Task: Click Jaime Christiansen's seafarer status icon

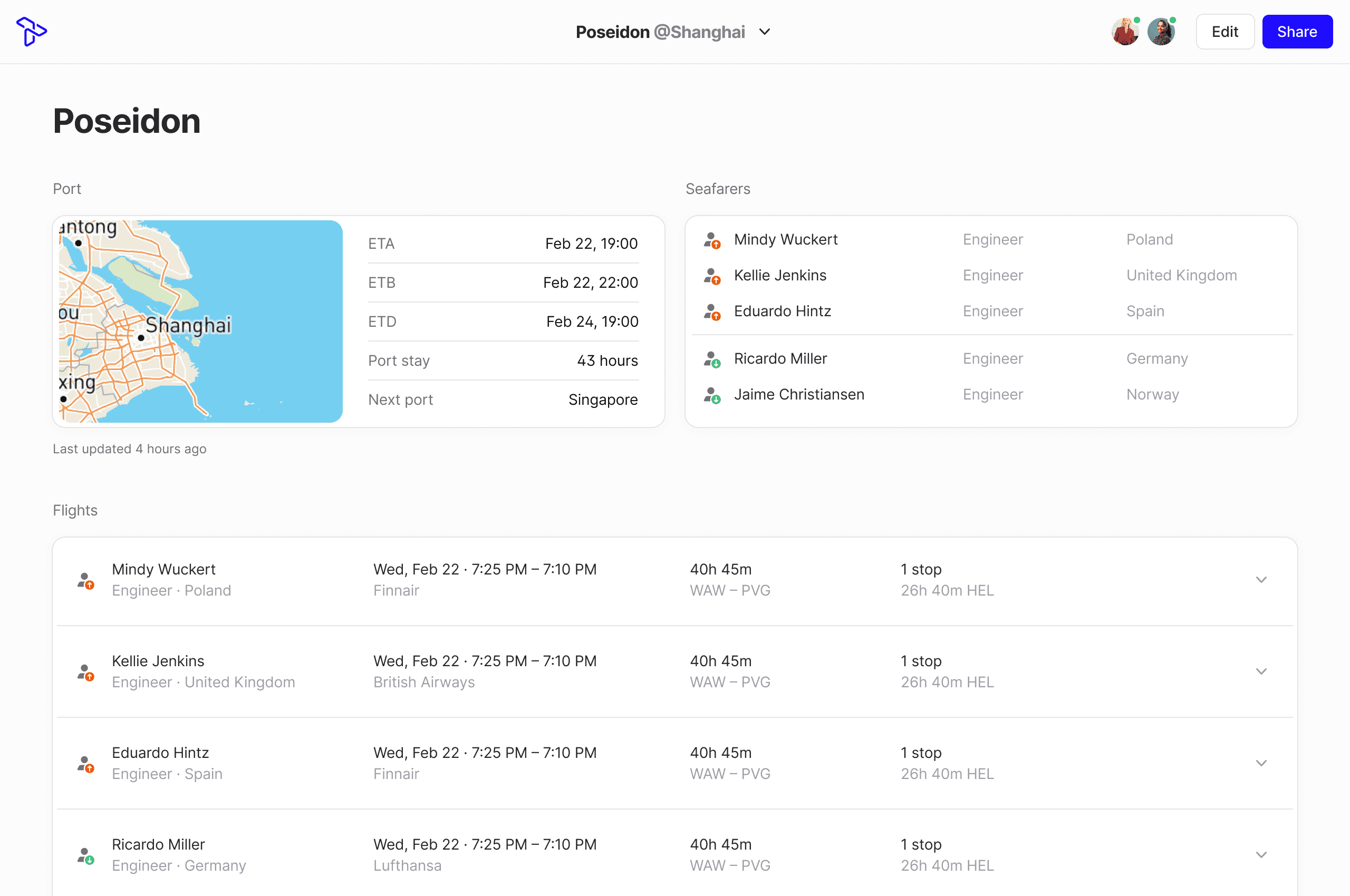Action: coord(711,395)
